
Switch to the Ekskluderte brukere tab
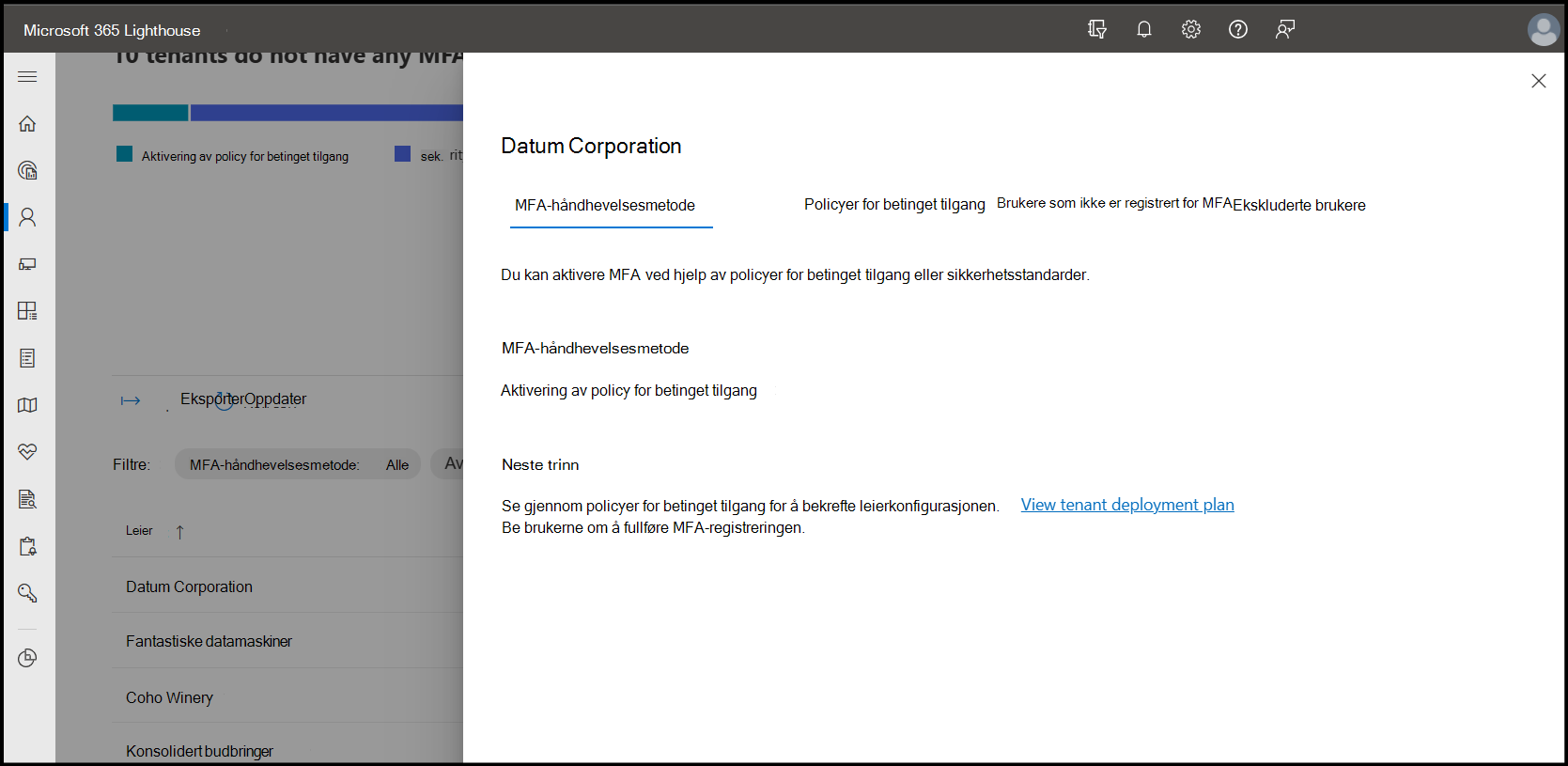pyautogui.click(x=1299, y=205)
